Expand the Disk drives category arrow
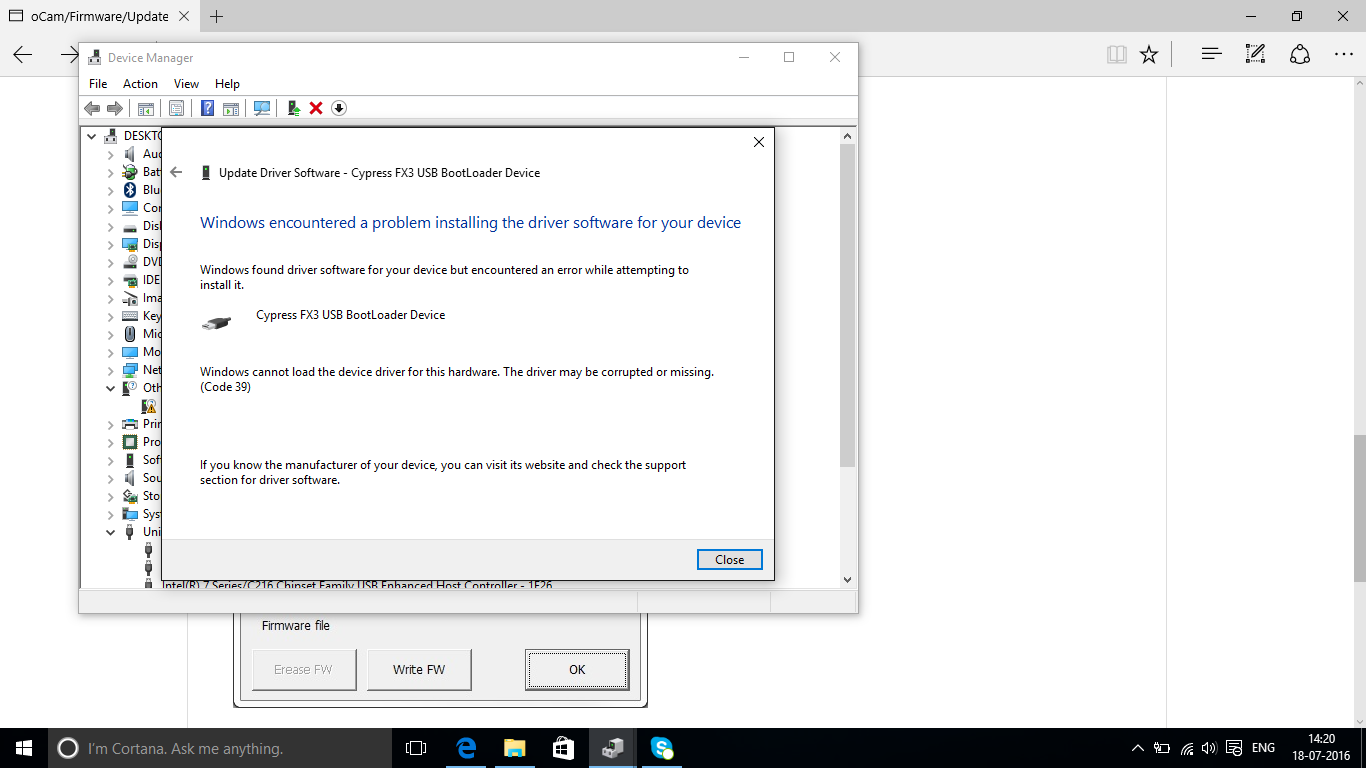The width and height of the screenshot is (1366, 768). click(110, 226)
